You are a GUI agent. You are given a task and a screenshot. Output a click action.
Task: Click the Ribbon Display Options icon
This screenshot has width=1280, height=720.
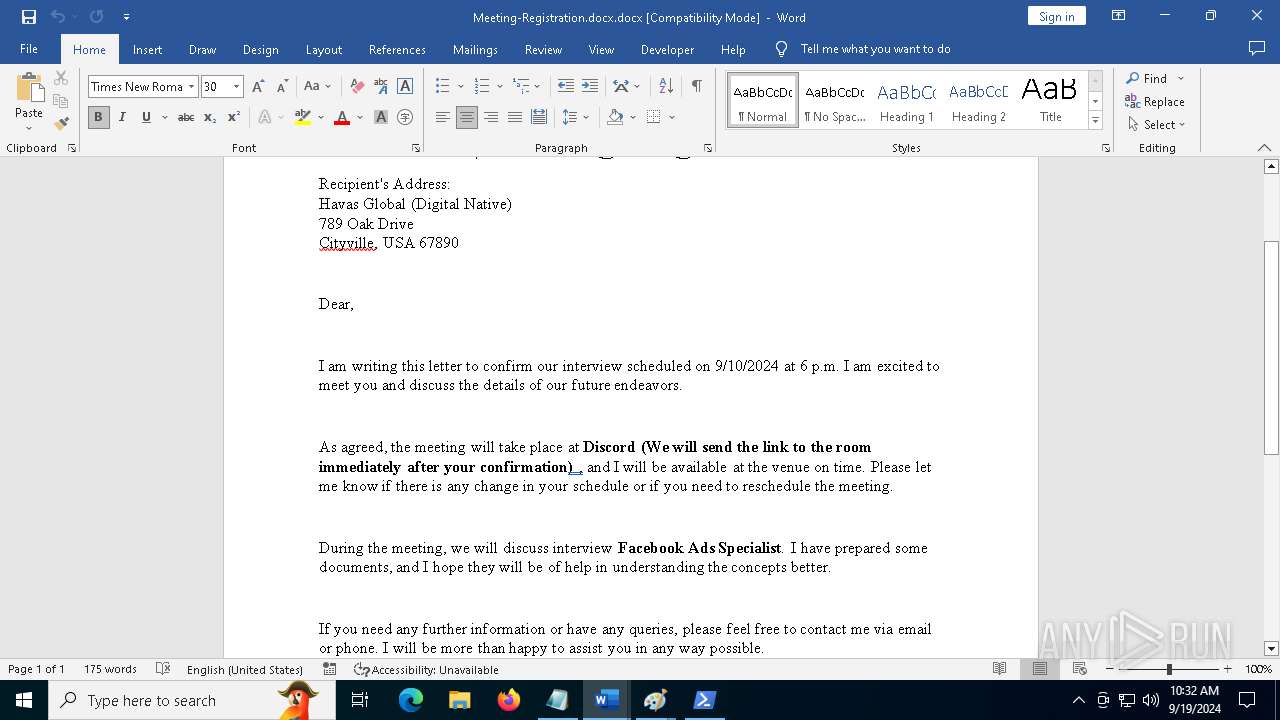(x=1119, y=16)
